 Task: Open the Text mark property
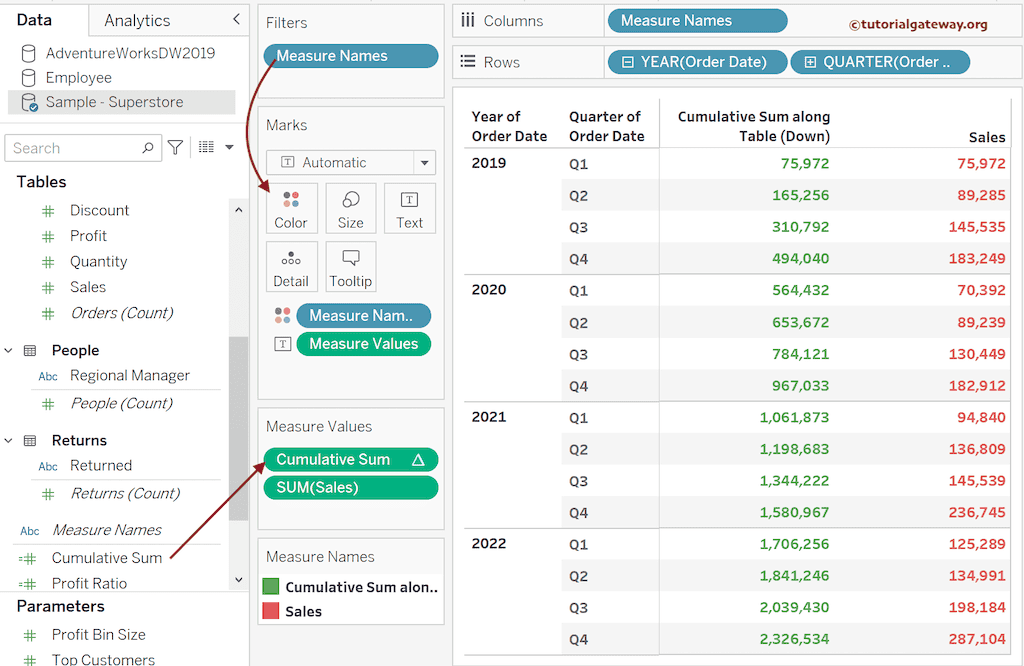tap(409, 208)
